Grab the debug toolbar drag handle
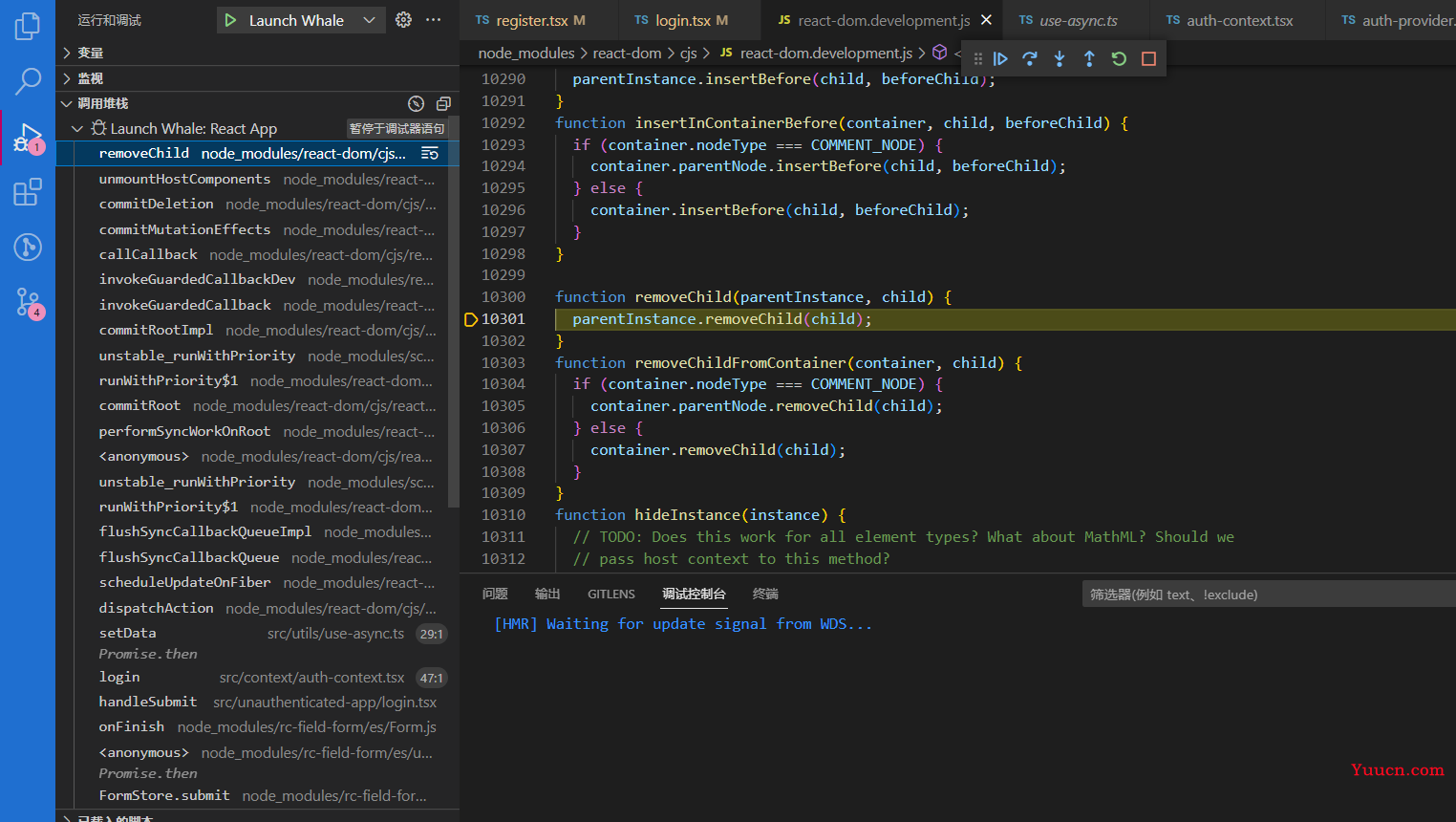The image size is (1456, 822). (x=977, y=59)
